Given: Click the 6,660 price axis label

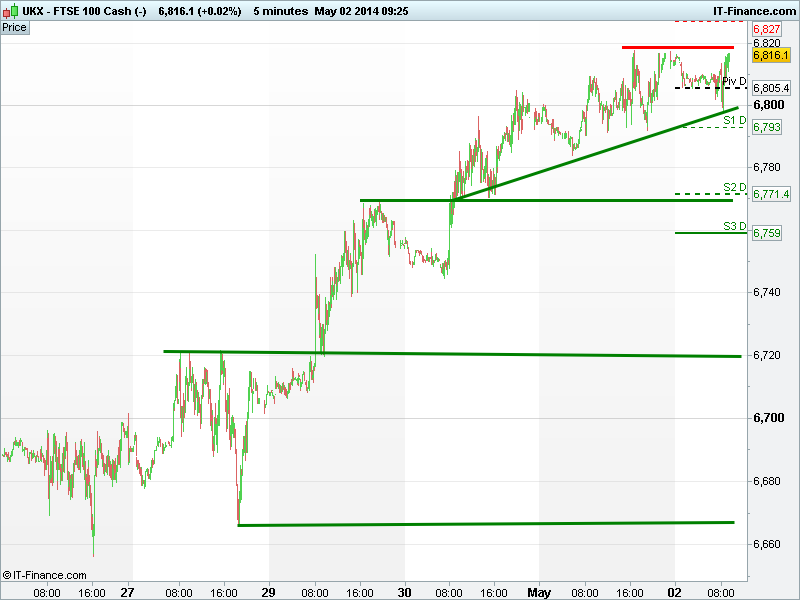Looking at the screenshot, I should 767,544.
